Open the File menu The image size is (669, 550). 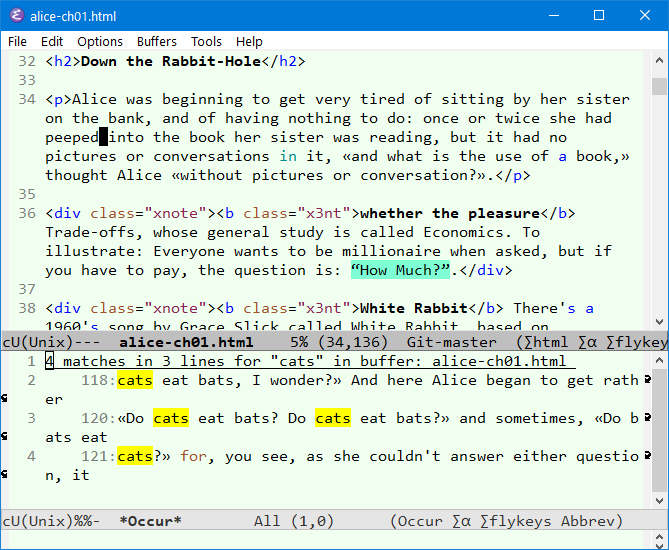pos(17,41)
